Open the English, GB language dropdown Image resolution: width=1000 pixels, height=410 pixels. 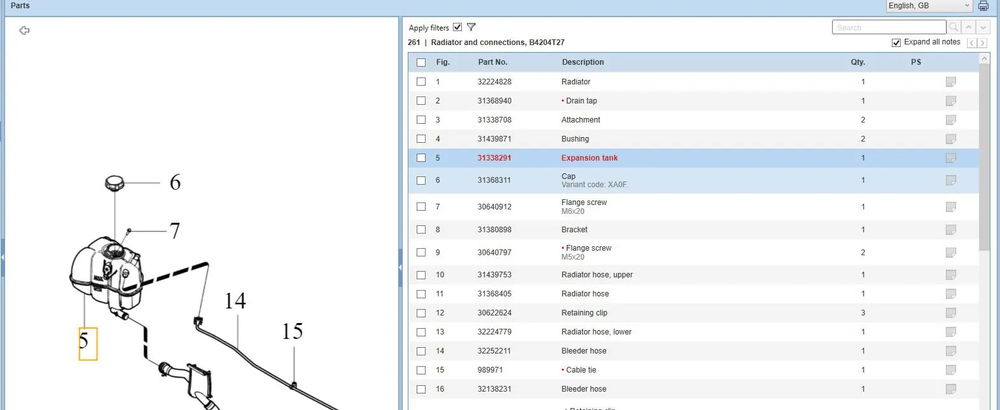pyautogui.click(x=930, y=6)
